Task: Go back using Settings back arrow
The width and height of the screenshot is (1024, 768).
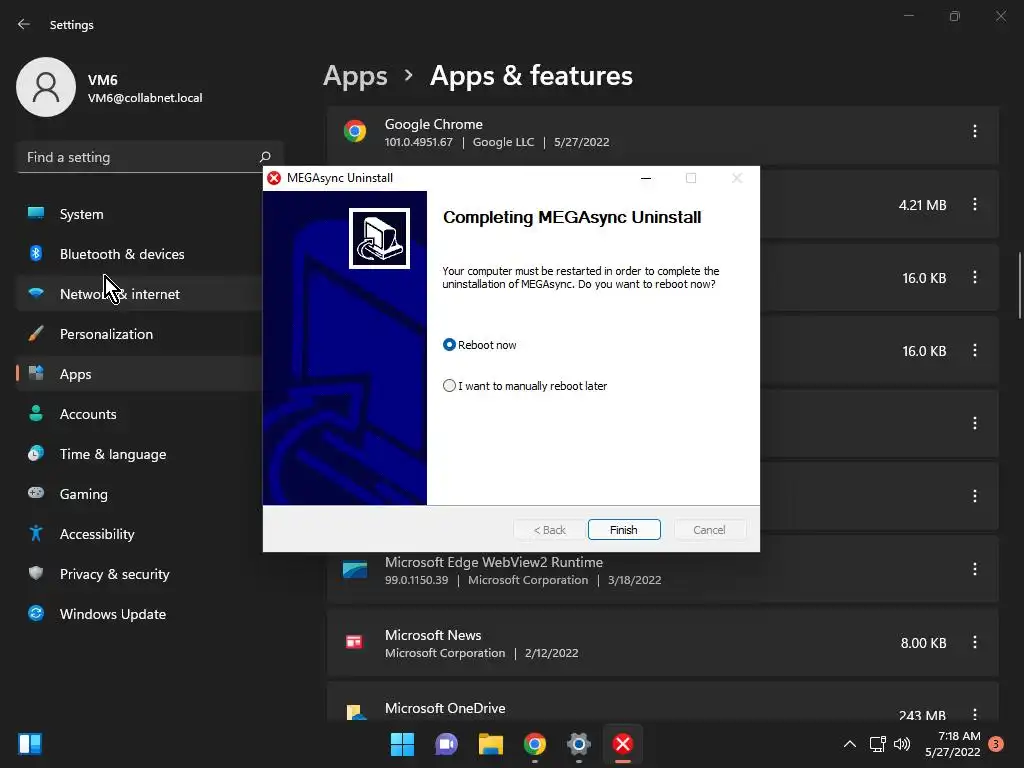Action: tap(24, 24)
